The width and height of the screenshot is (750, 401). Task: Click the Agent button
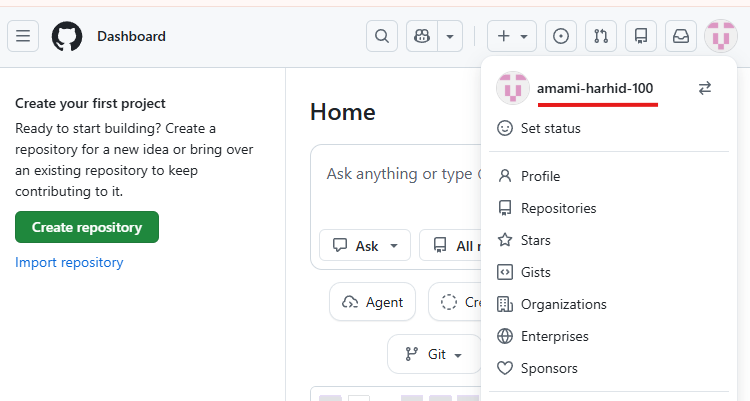[x=373, y=302]
